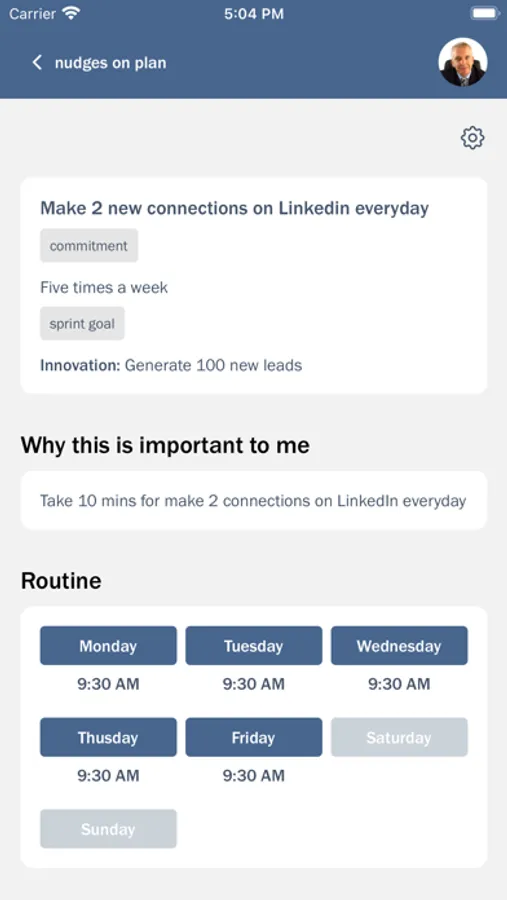
Task: Change the Monday 9:30 AM time
Action: [109, 684]
